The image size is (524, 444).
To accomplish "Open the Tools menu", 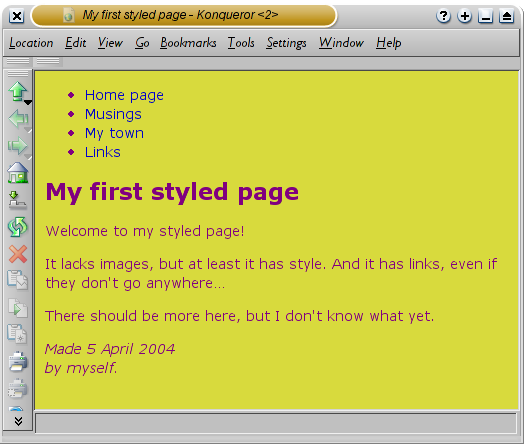I will [241, 43].
